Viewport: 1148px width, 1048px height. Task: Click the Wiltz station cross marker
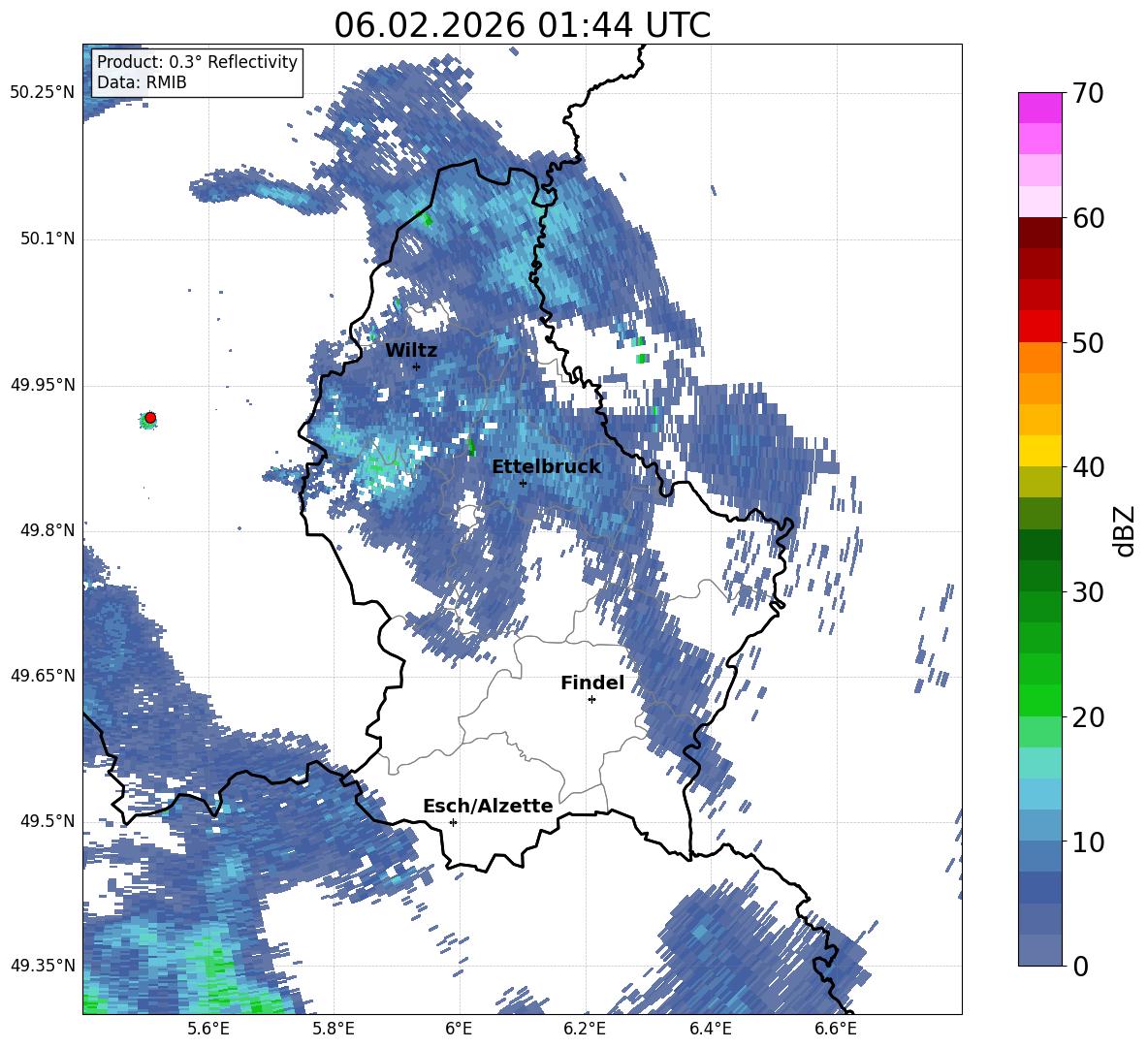pos(417,366)
